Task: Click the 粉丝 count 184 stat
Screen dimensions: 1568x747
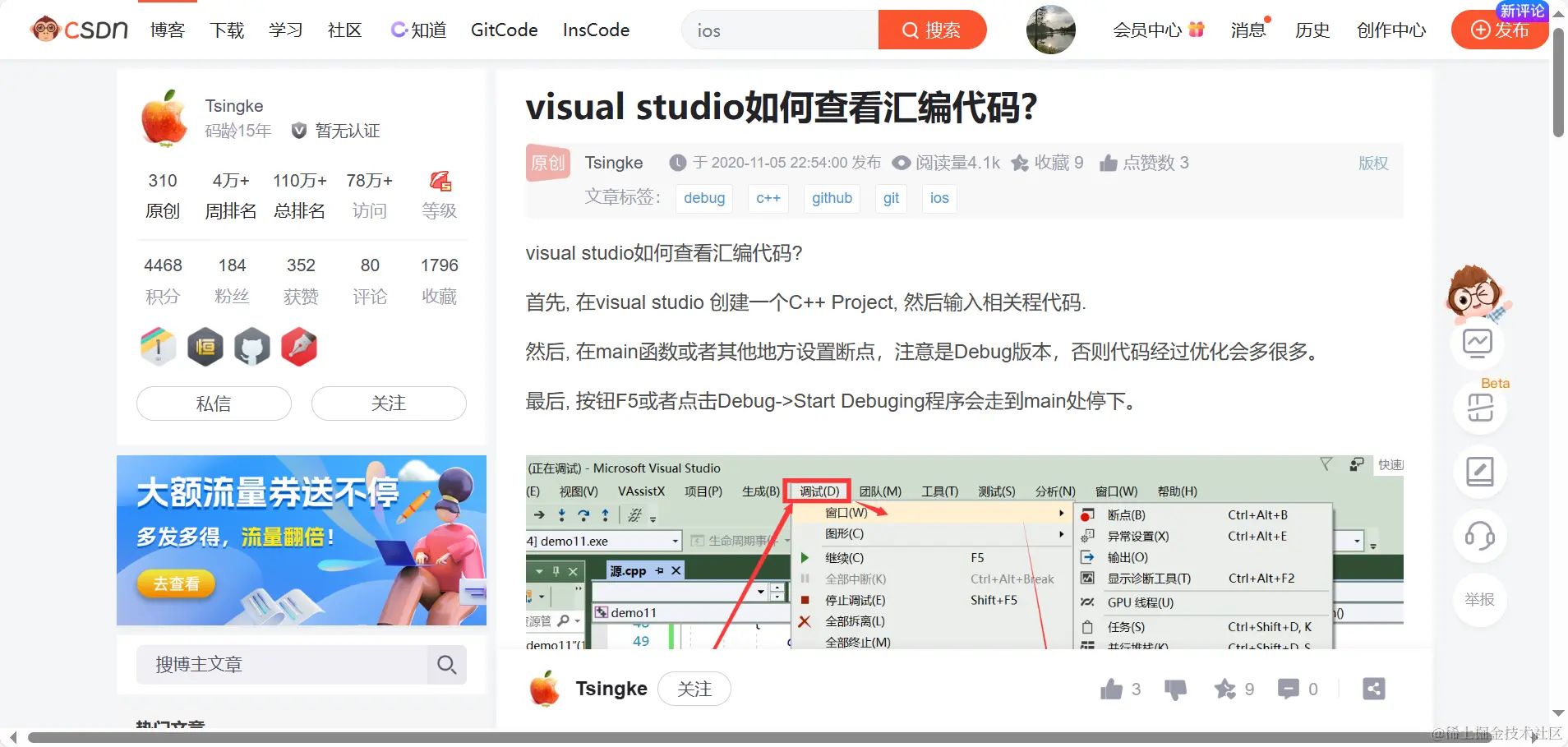Action: (232, 280)
